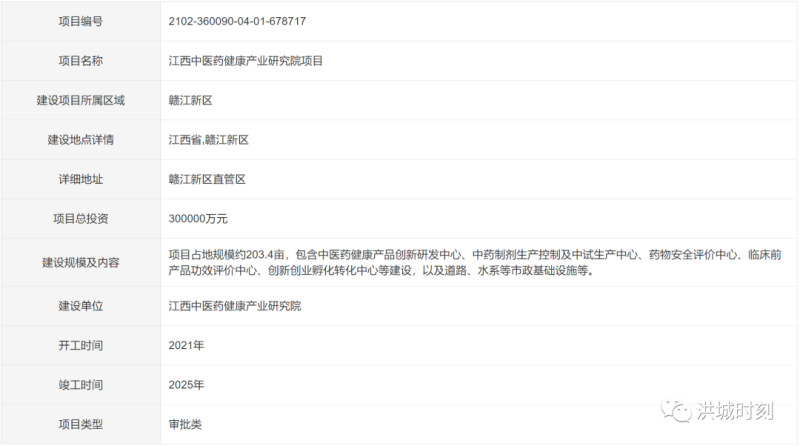Click the 项目编号 label cell

(81, 21)
